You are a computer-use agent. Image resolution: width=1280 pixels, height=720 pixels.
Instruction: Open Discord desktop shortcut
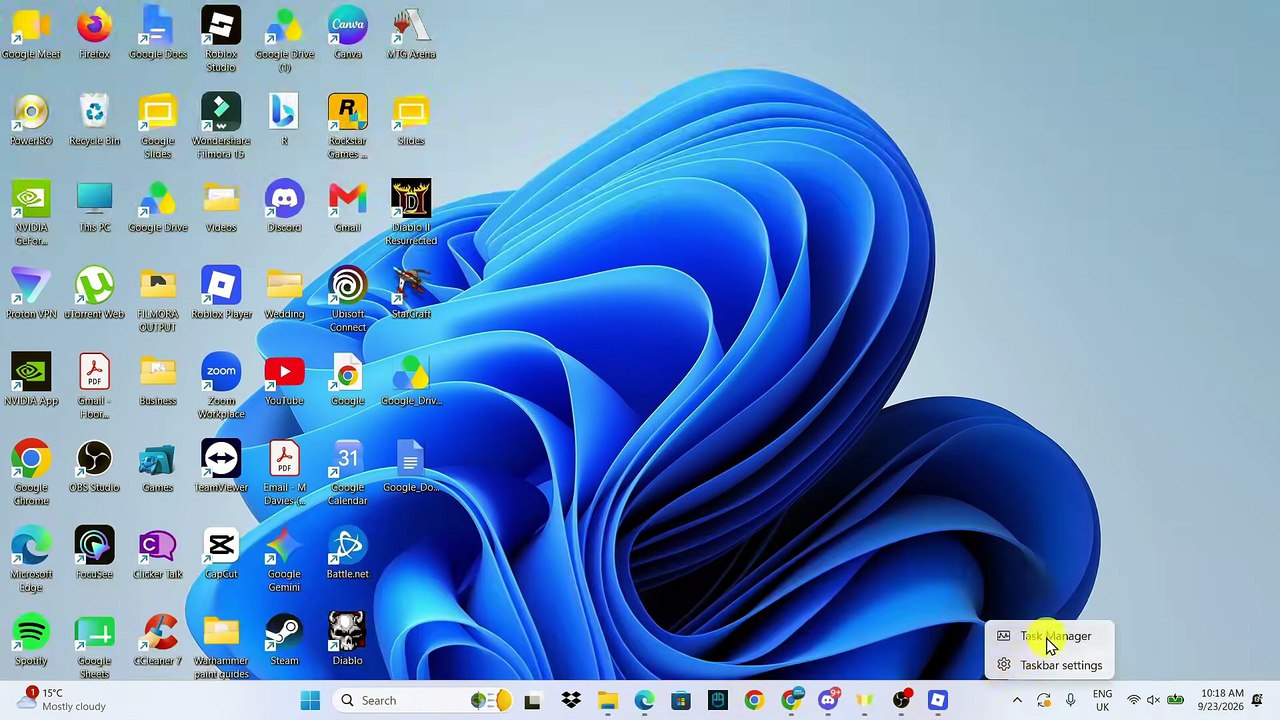[284, 207]
